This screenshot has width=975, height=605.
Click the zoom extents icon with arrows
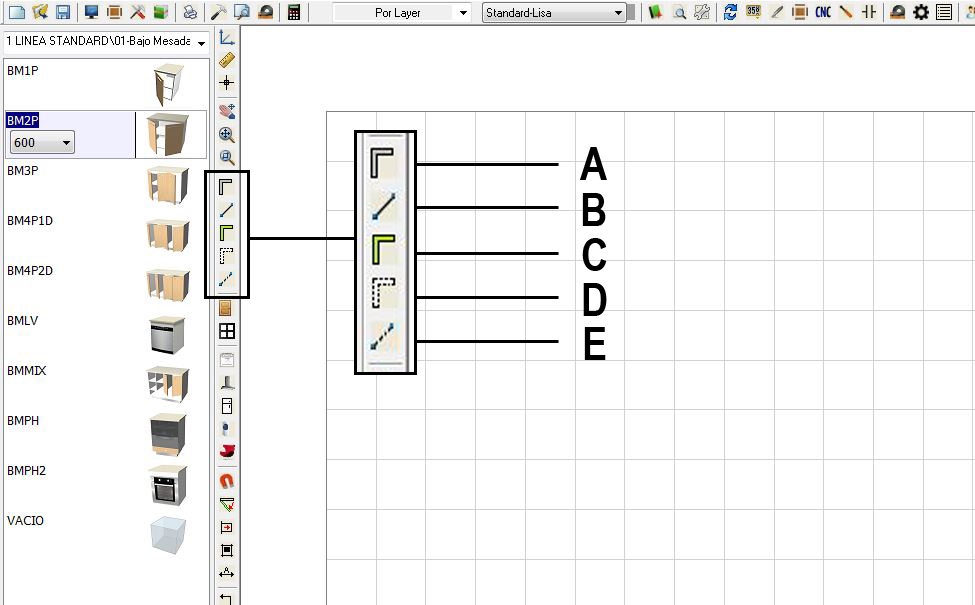(227, 134)
